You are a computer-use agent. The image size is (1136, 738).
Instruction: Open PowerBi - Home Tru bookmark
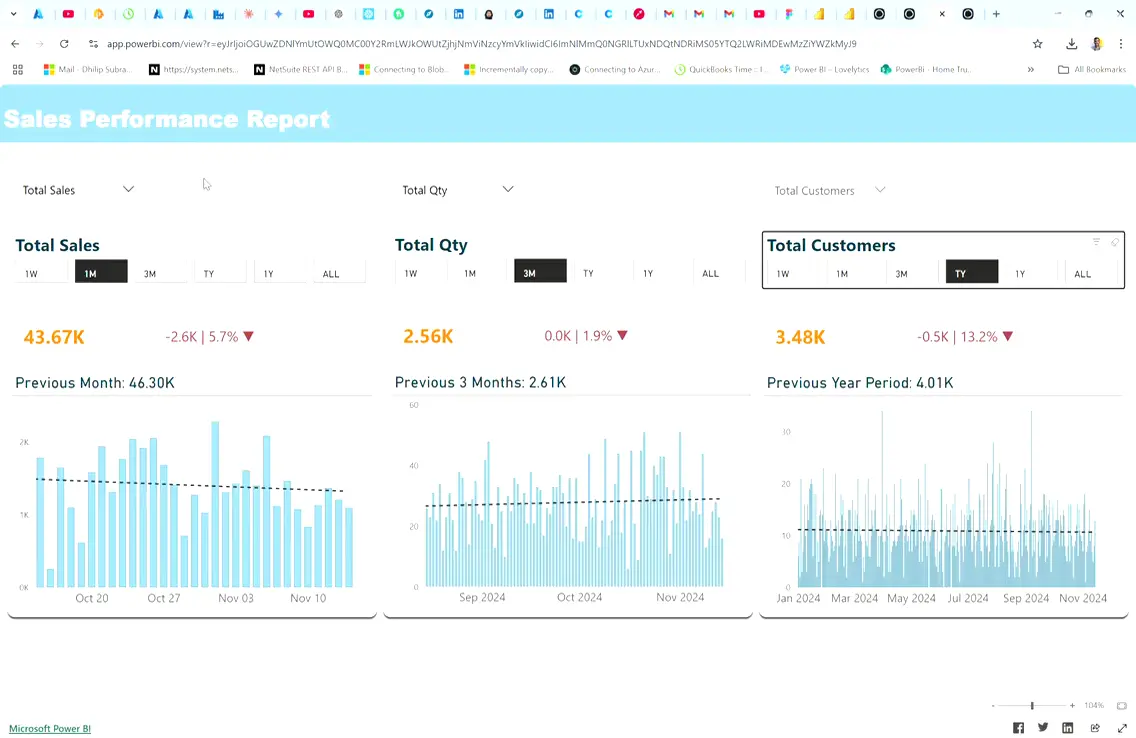[x=926, y=70]
